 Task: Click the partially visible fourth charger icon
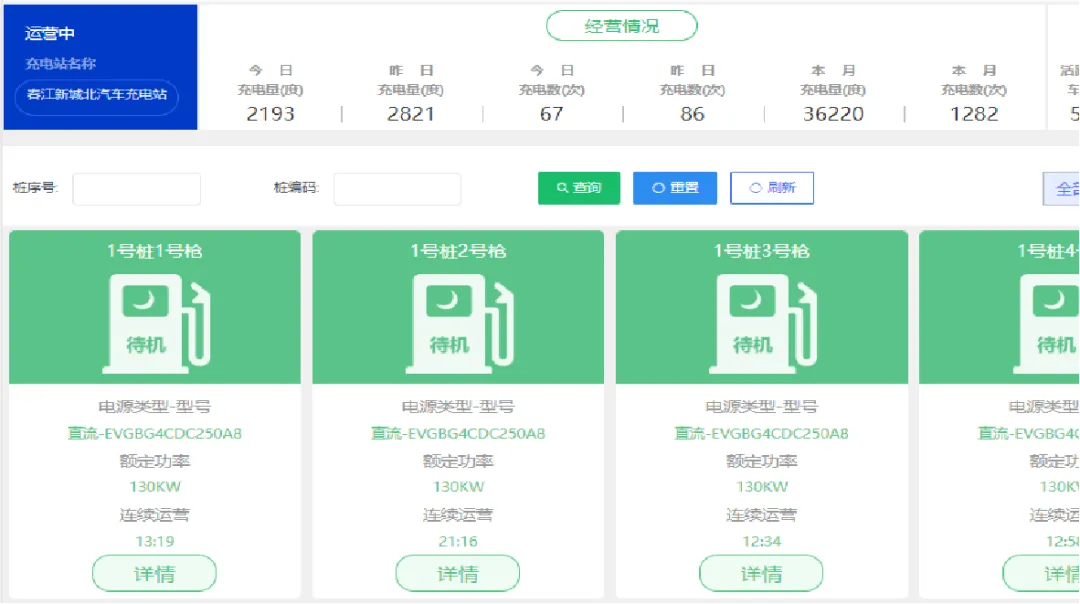[x=1046, y=324]
